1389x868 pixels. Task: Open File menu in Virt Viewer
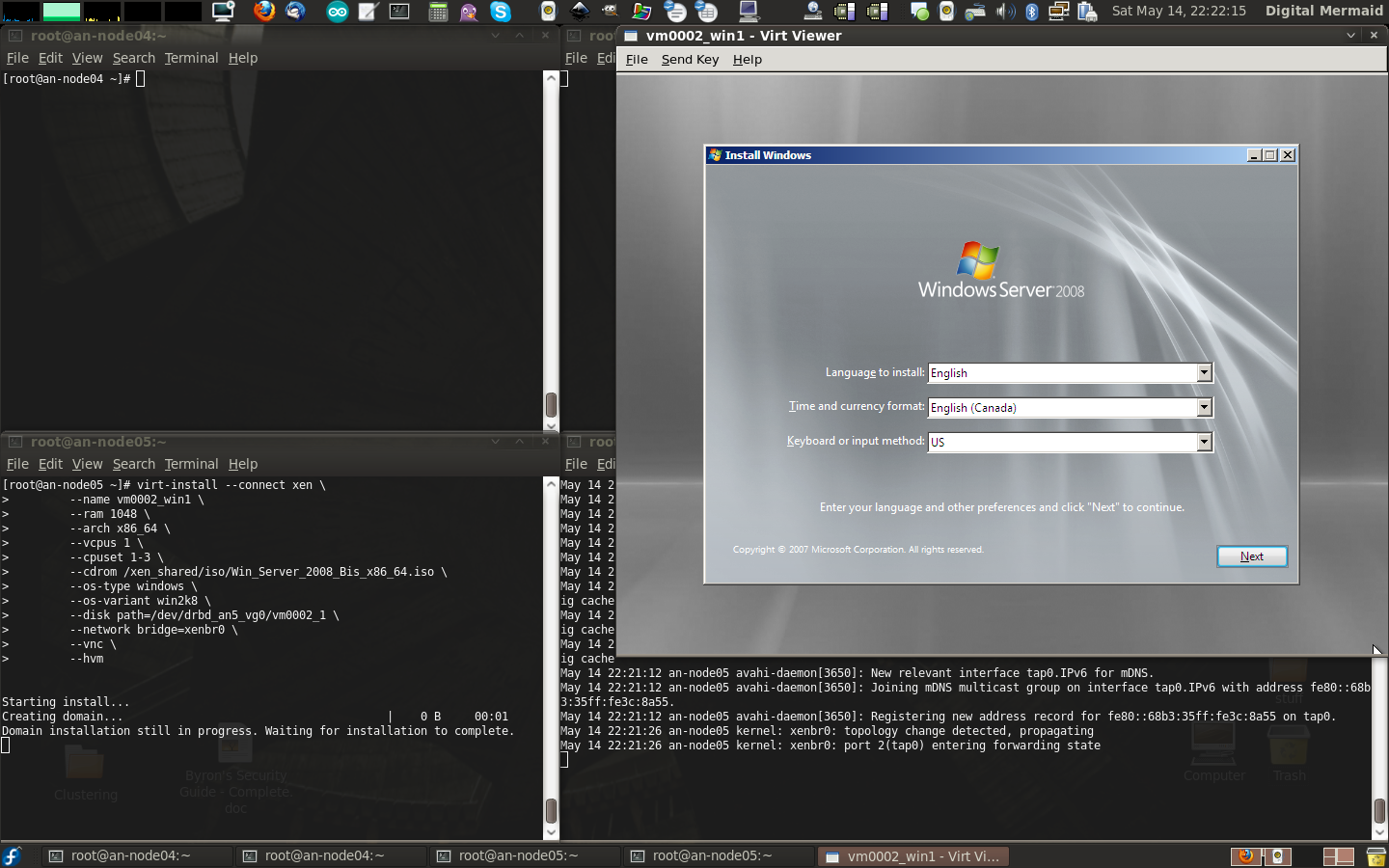coord(637,60)
